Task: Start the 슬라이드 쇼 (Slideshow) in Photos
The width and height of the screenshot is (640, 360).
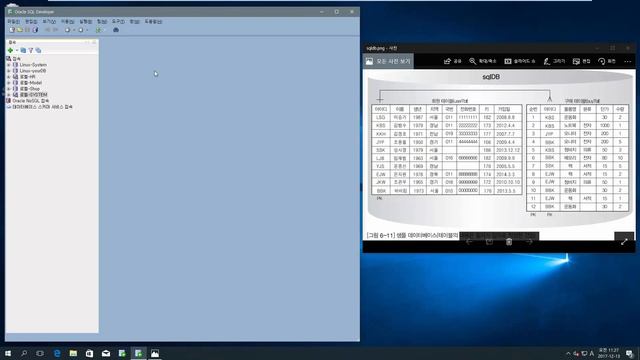Action: click(x=520, y=61)
